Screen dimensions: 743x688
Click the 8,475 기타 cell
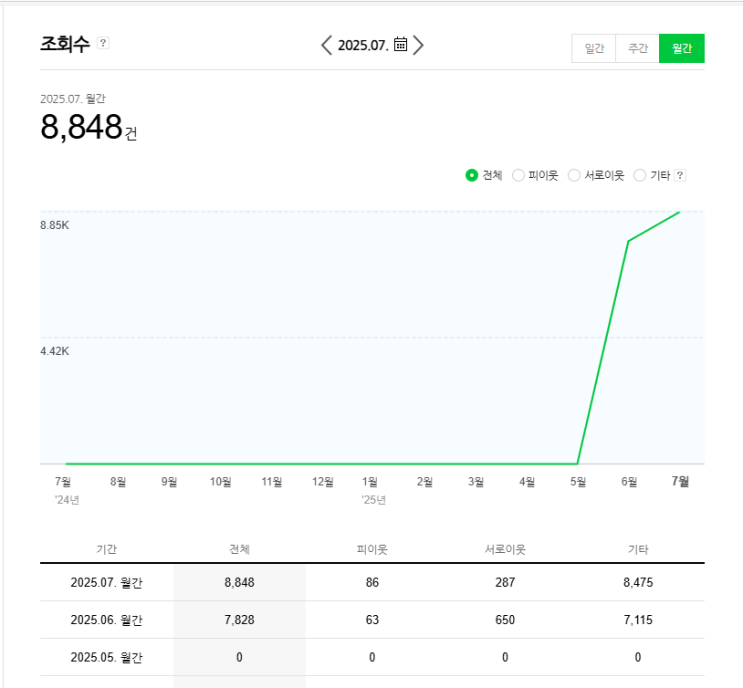tap(638, 582)
